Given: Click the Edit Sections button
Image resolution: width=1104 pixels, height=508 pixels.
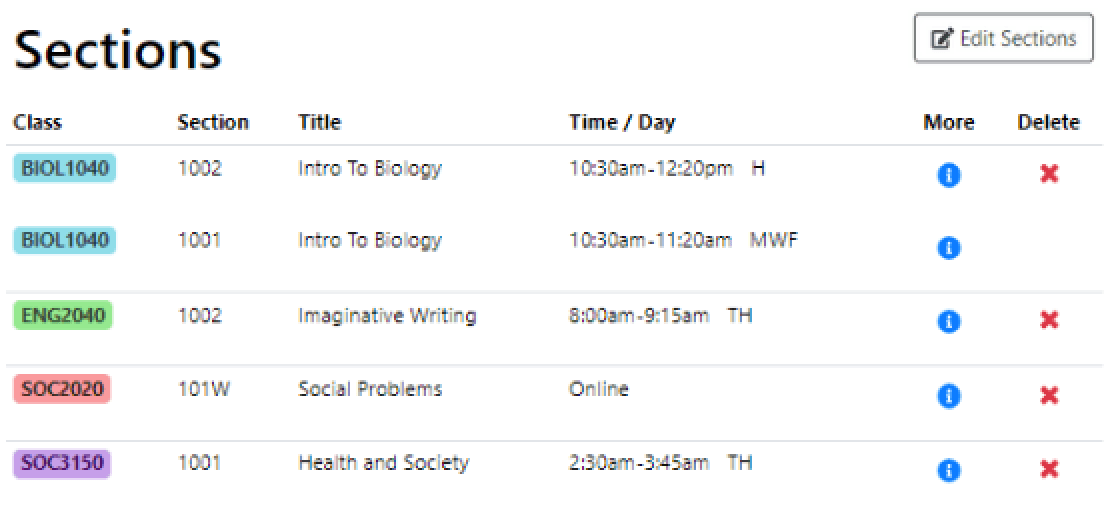Looking at the screenshot, I should pyautogui.click(x=1003, y=39).
